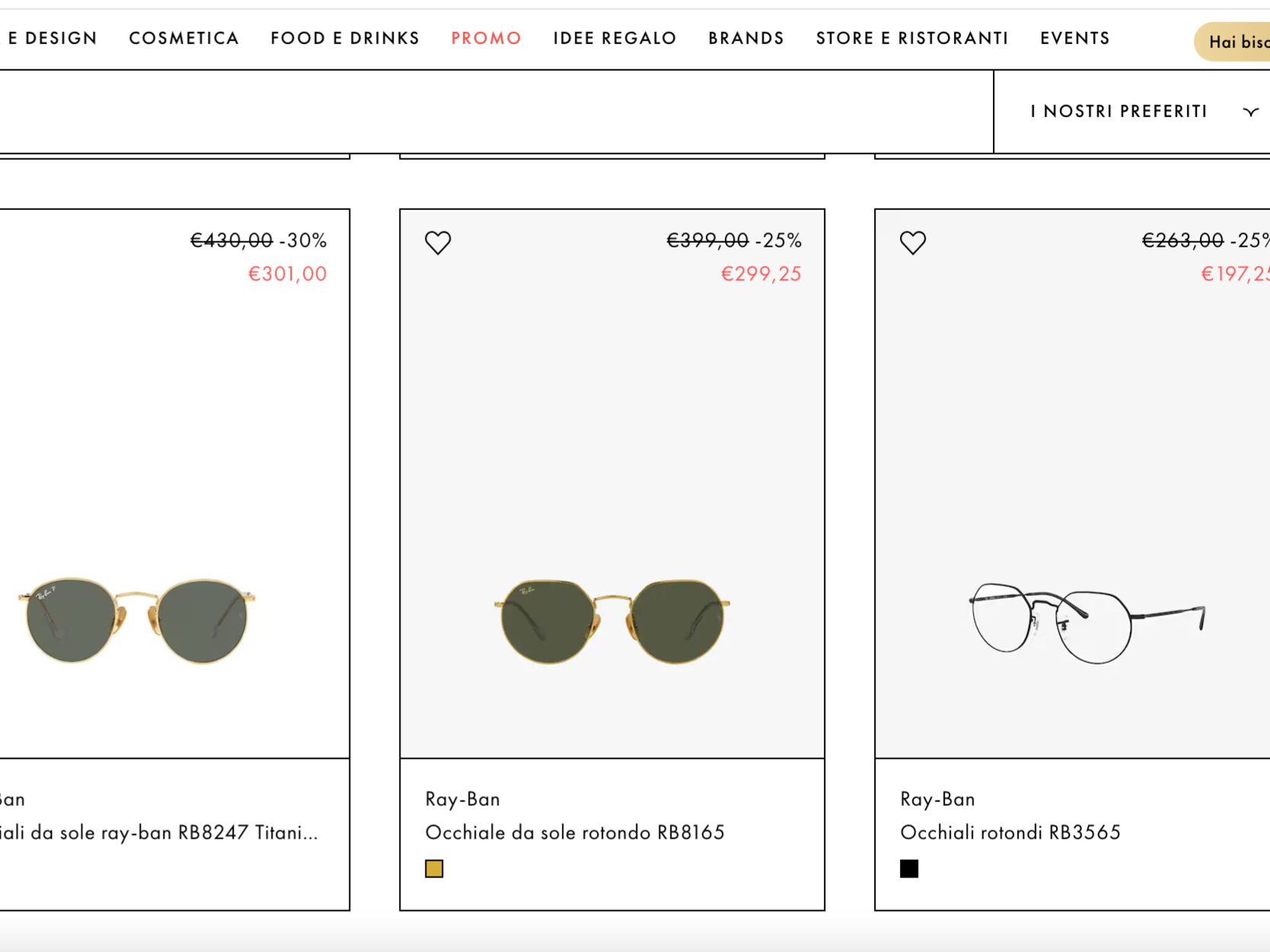1270x952 pixels.
Task: Open the Brands menu
Action: point(746,38)
